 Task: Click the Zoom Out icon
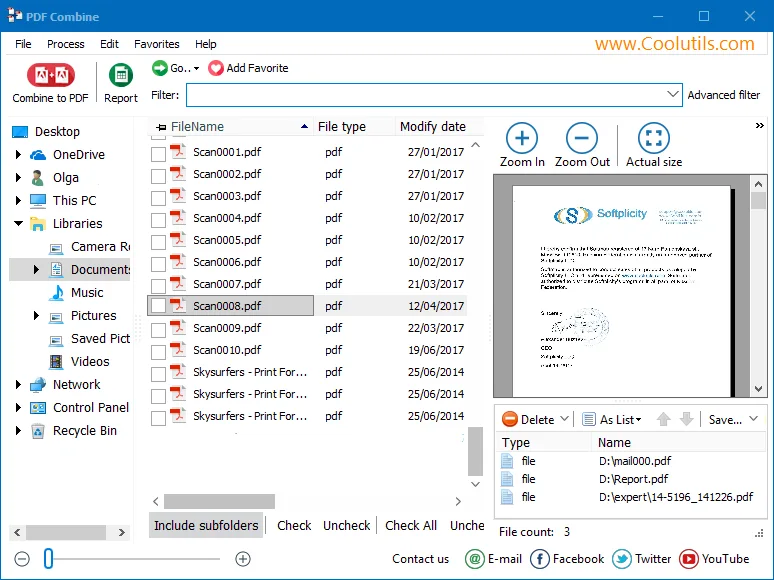(x=582, y=138)
